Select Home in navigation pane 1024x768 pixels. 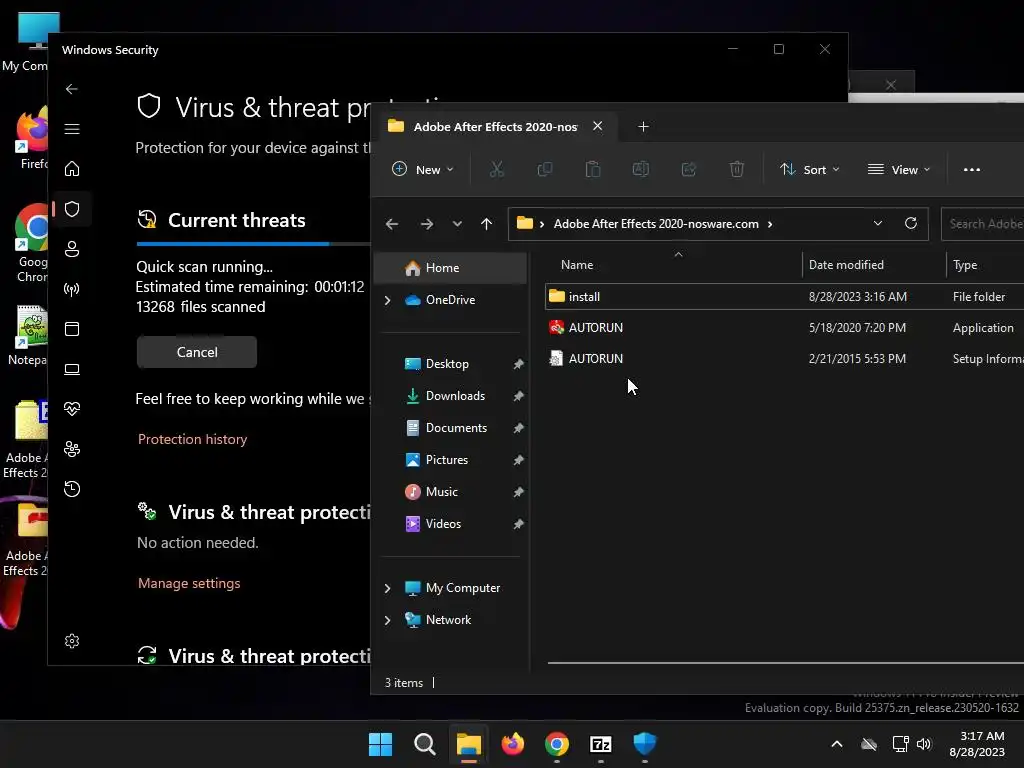(x=451, y=268)
